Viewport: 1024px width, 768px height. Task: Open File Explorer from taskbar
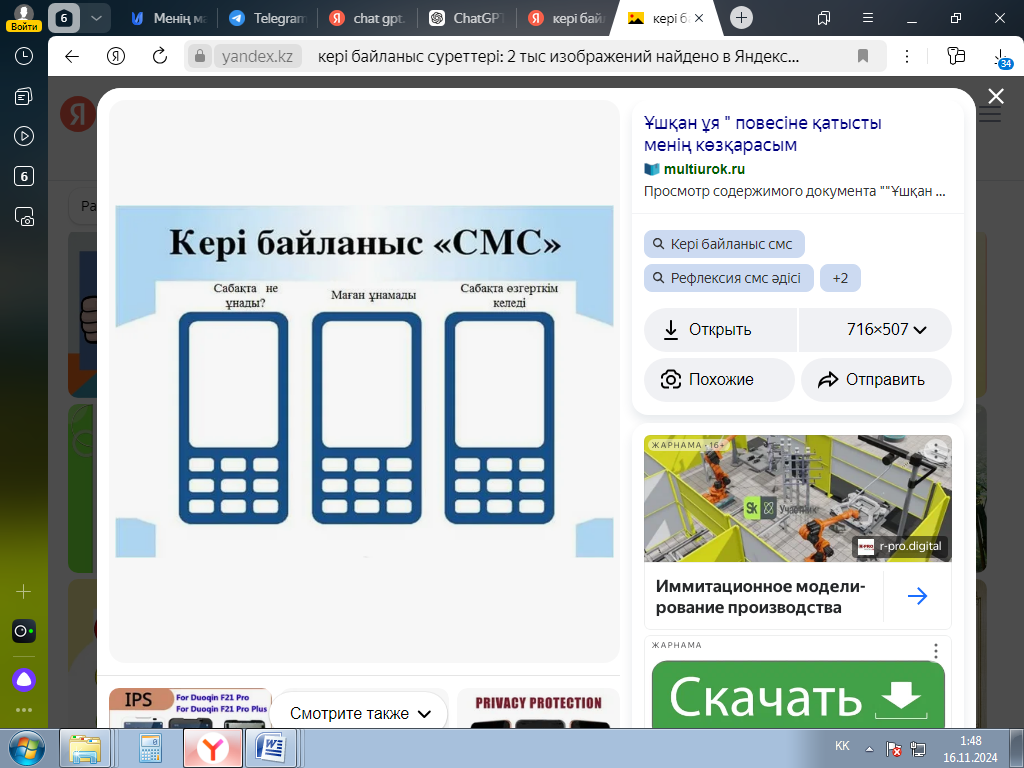[86, 749]
